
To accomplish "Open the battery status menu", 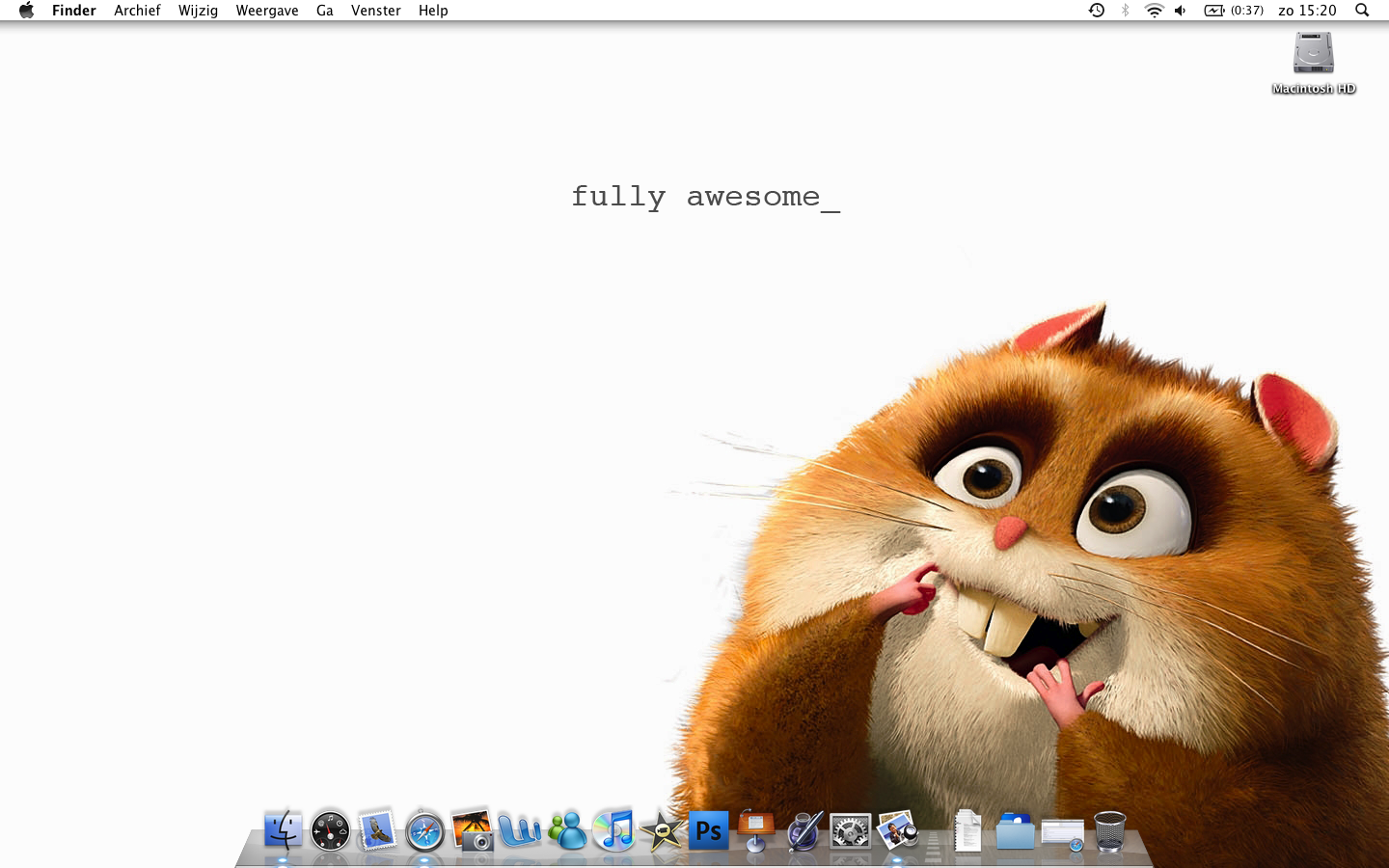I will [x=1233, y=11].
